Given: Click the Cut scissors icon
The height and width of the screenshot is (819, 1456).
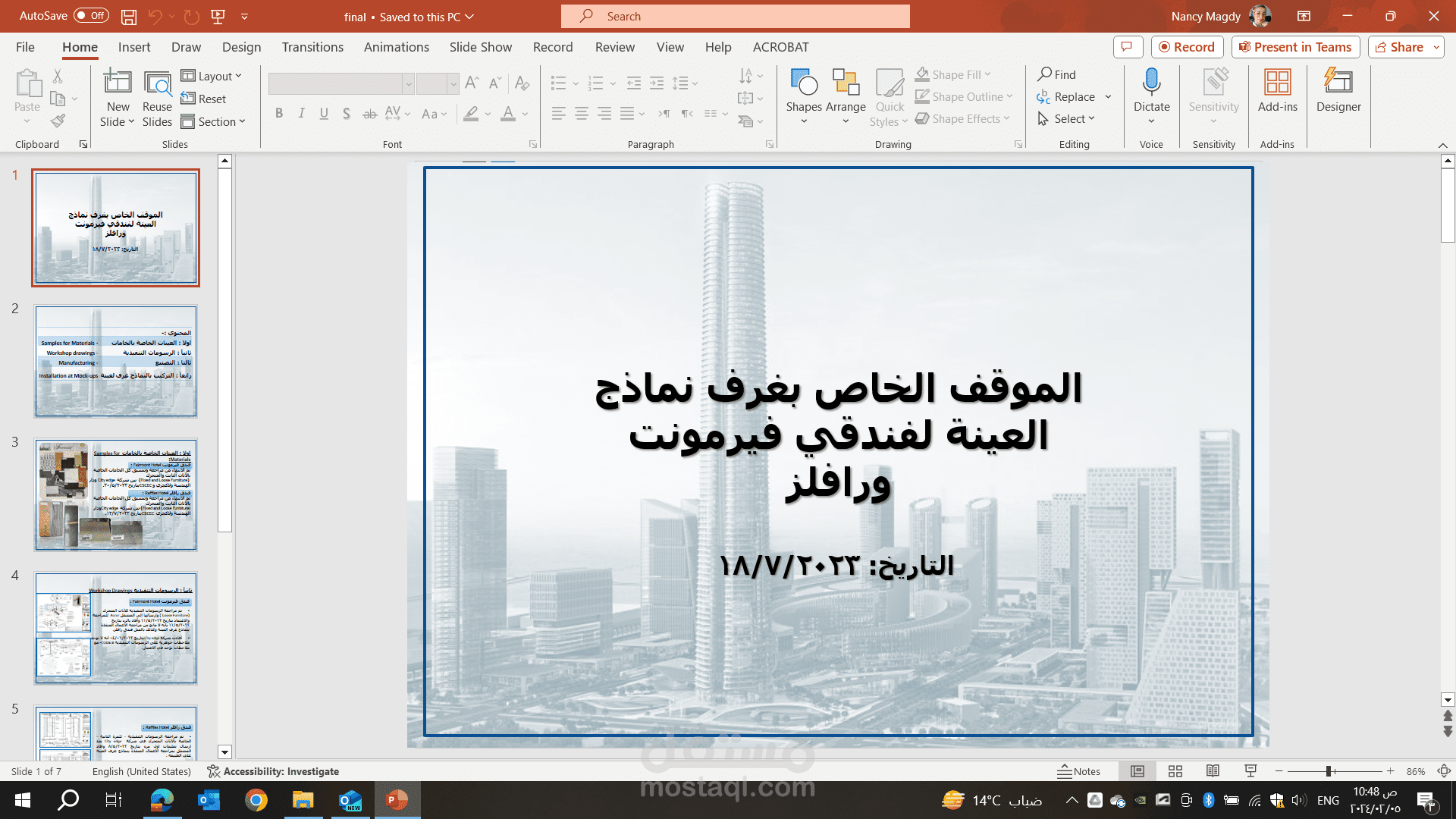Looking at the screenshot, I should pos(58,76).
